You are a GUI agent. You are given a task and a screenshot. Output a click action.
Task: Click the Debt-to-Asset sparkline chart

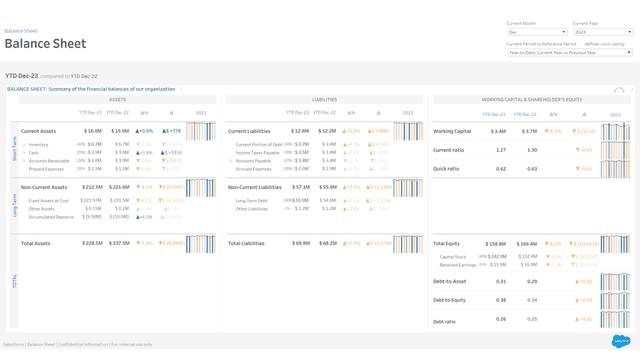pyautogui.click(x=616, y=281)
